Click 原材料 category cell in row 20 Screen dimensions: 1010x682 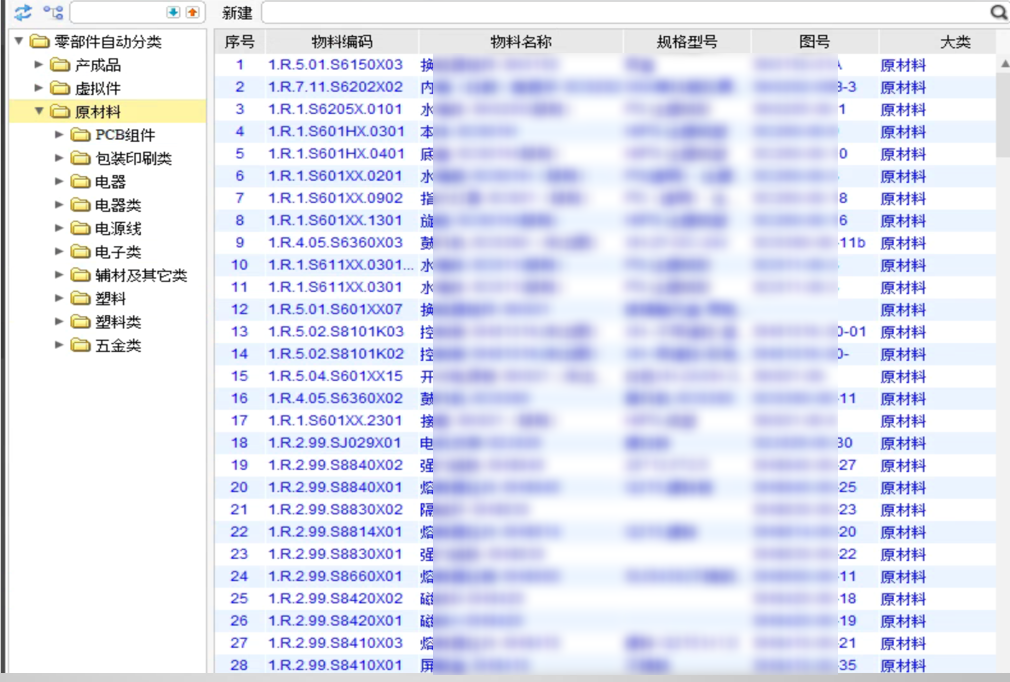903,488
